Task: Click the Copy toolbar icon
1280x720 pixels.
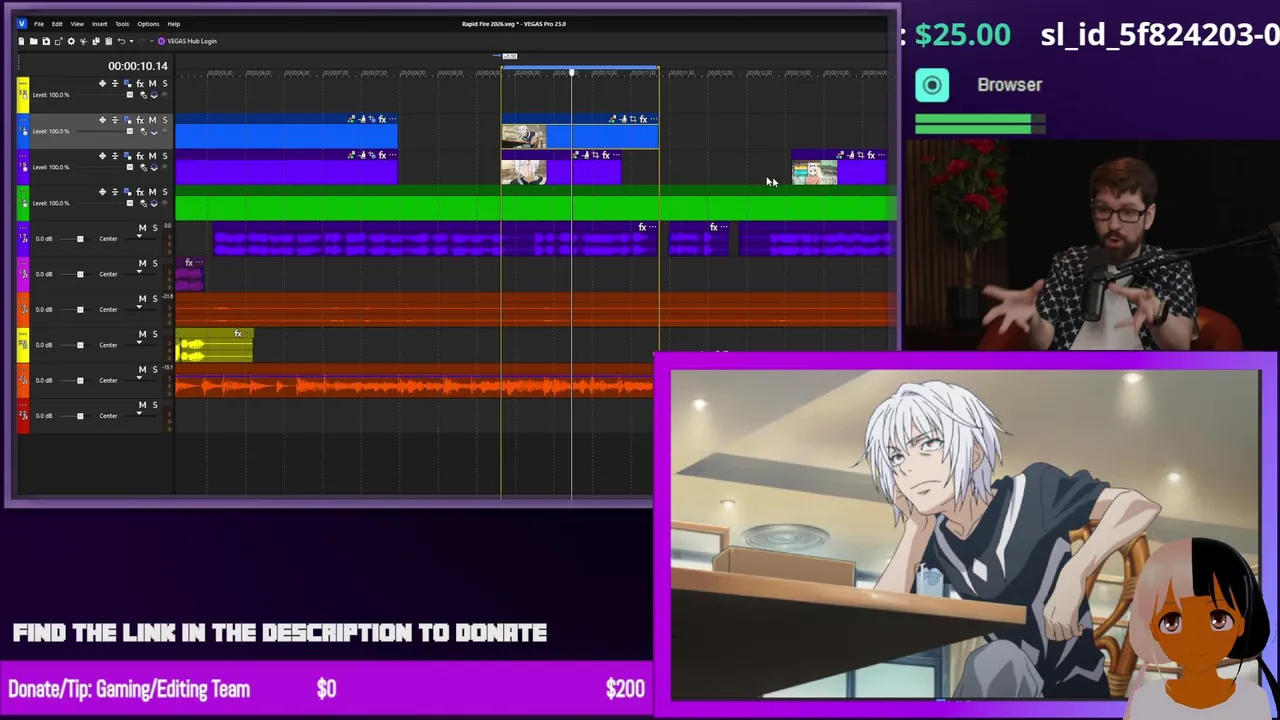Action: pyautogui.click(x=96, y=41)
